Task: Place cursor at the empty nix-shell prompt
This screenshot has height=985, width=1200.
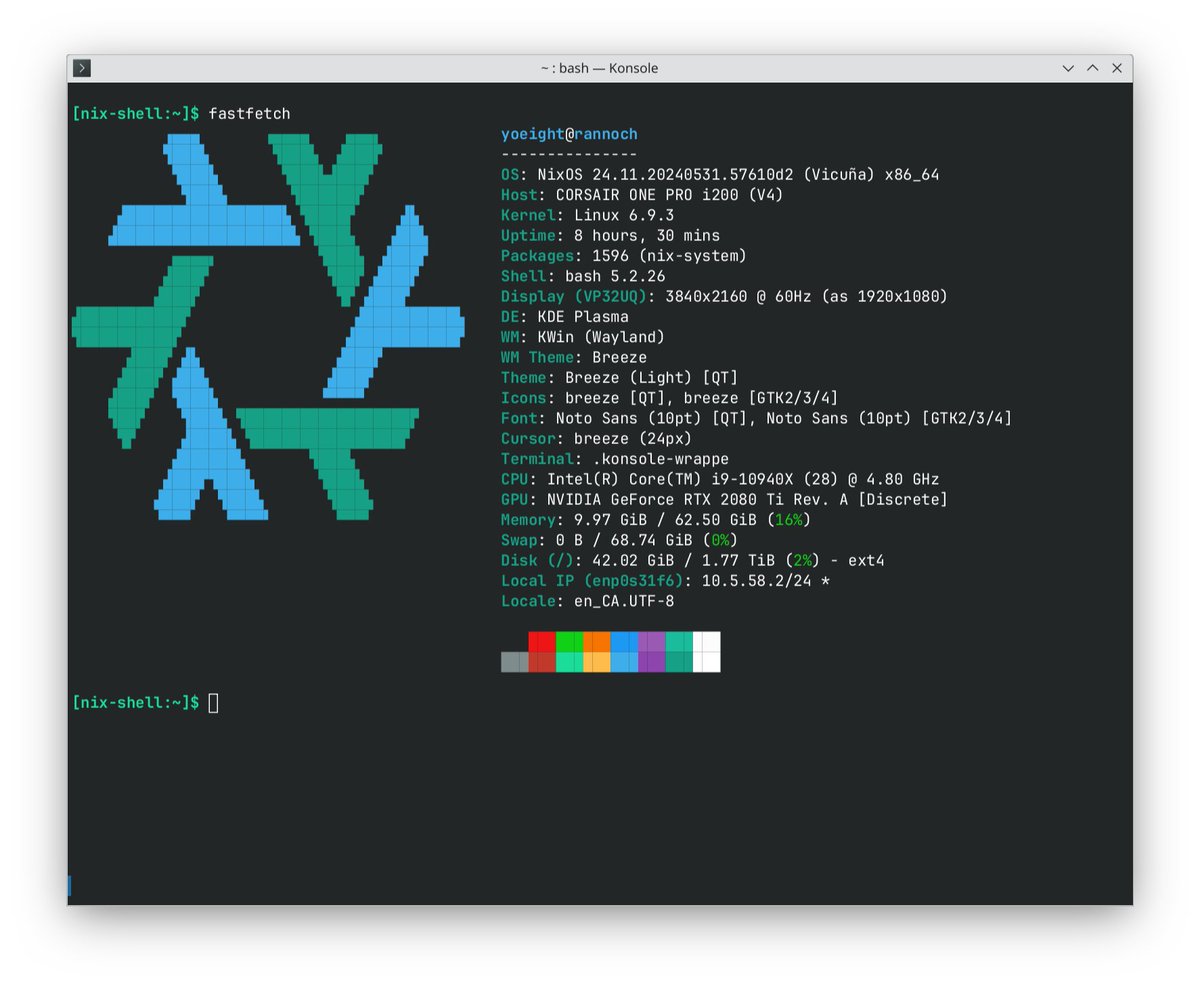Action: [x=213, y=703]
